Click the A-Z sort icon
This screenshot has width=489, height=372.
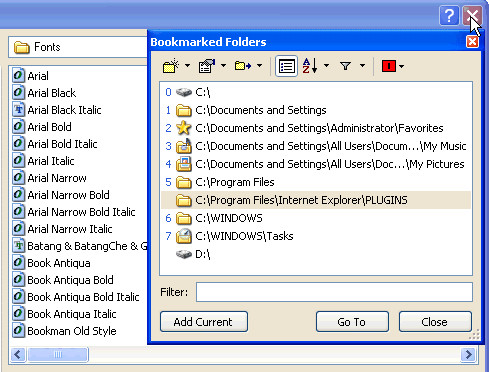[310, 66]
